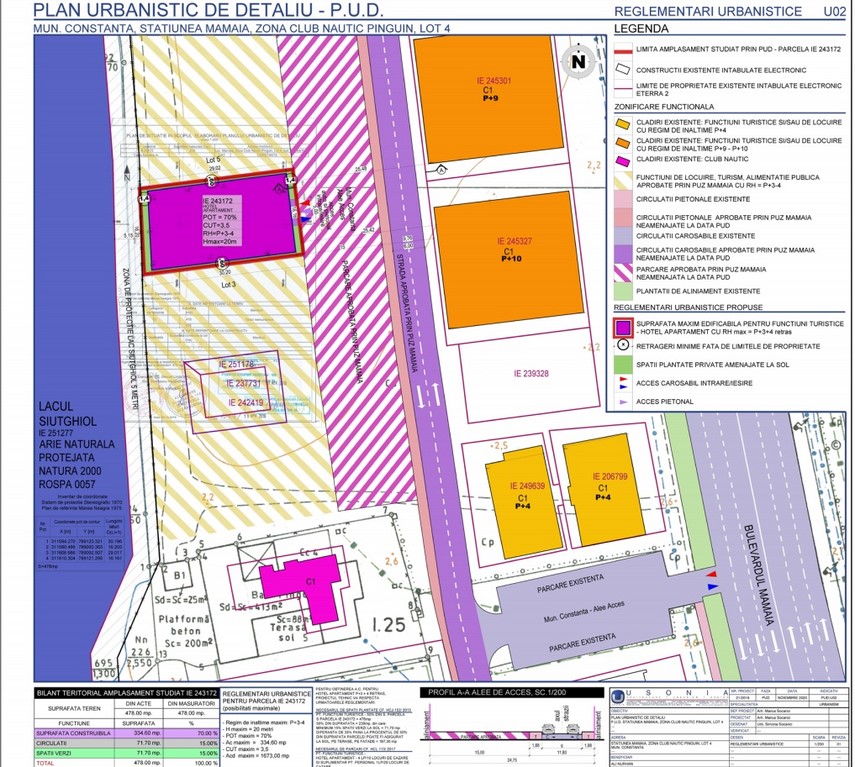
Task: Click the IE 239328 empty parcel label
Action: point(531,374)
